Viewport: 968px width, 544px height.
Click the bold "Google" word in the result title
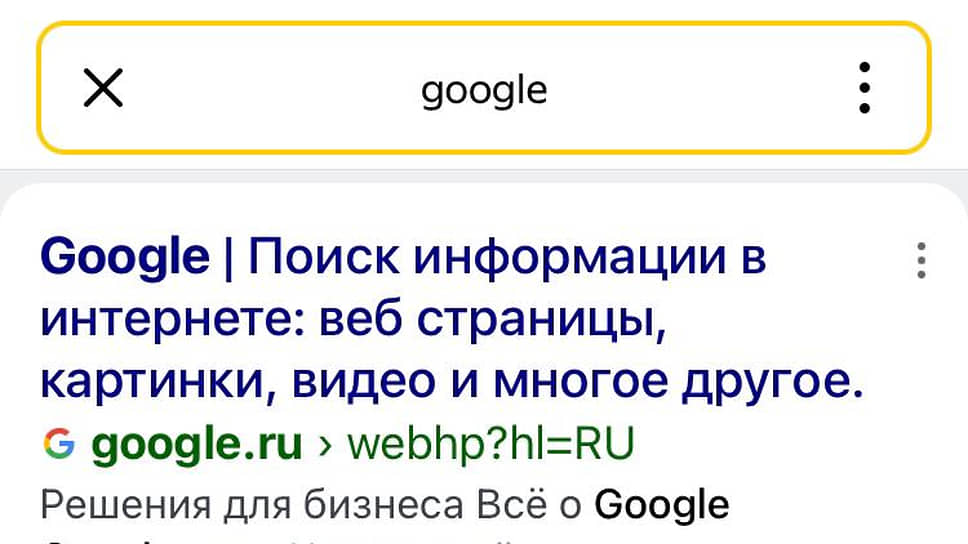point(125,259)
